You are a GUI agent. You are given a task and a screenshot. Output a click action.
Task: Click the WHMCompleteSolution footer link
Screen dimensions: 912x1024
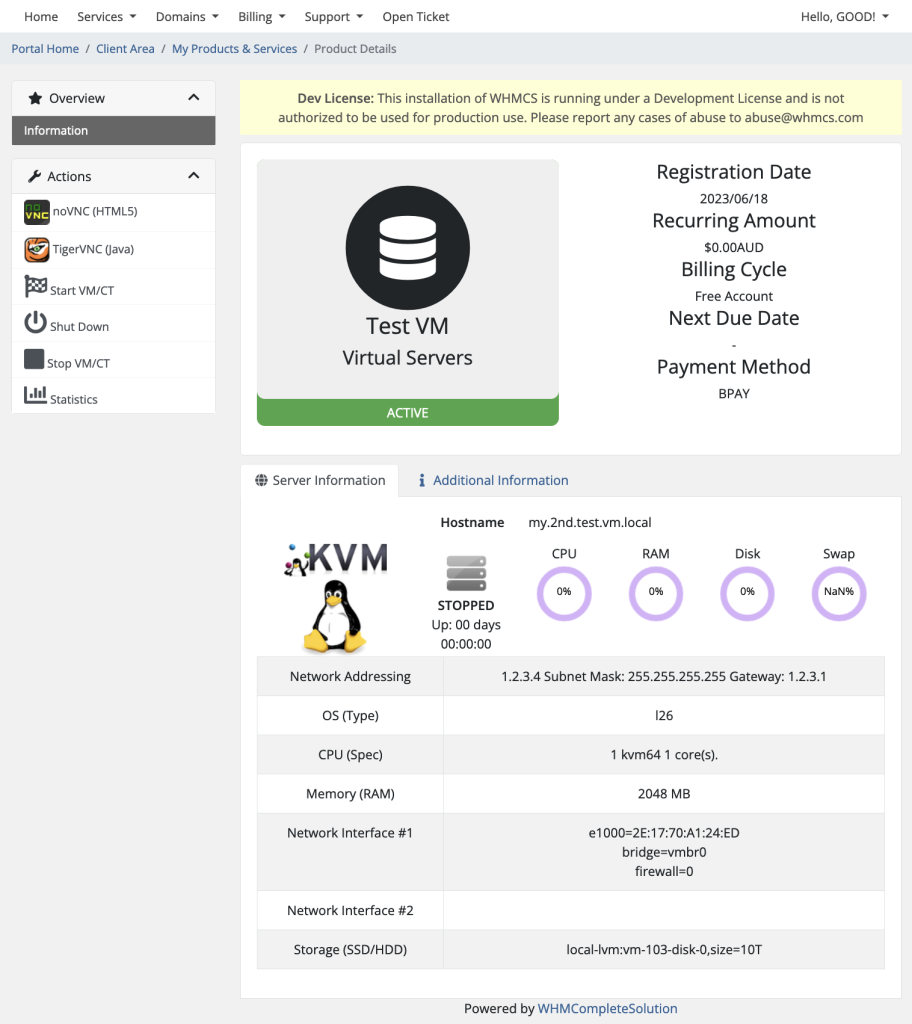pos(607,1009)
